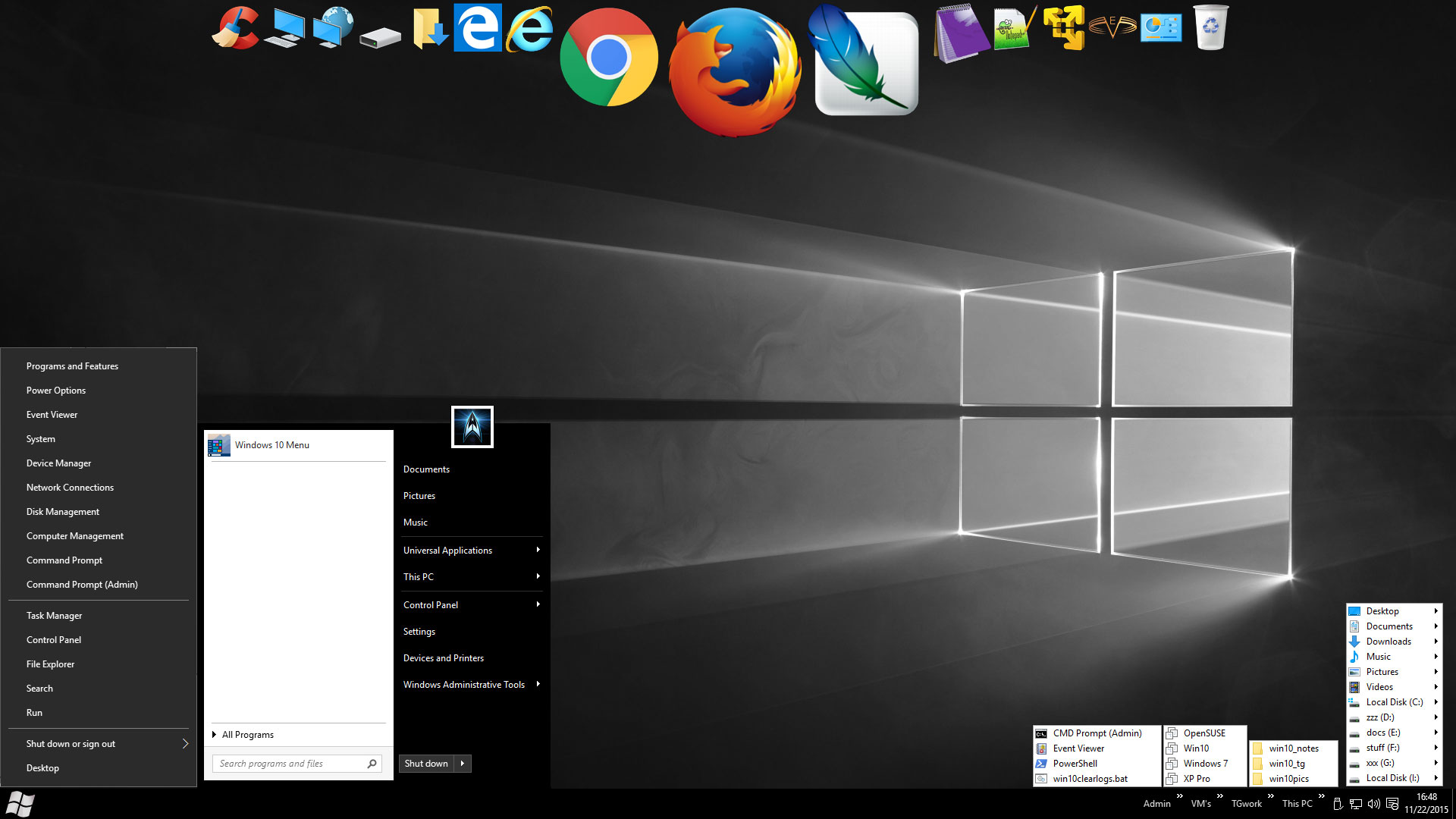The image size is (1456, 819).
Task: Click the Search programs and files box
Action: click(x=288, y=764)
